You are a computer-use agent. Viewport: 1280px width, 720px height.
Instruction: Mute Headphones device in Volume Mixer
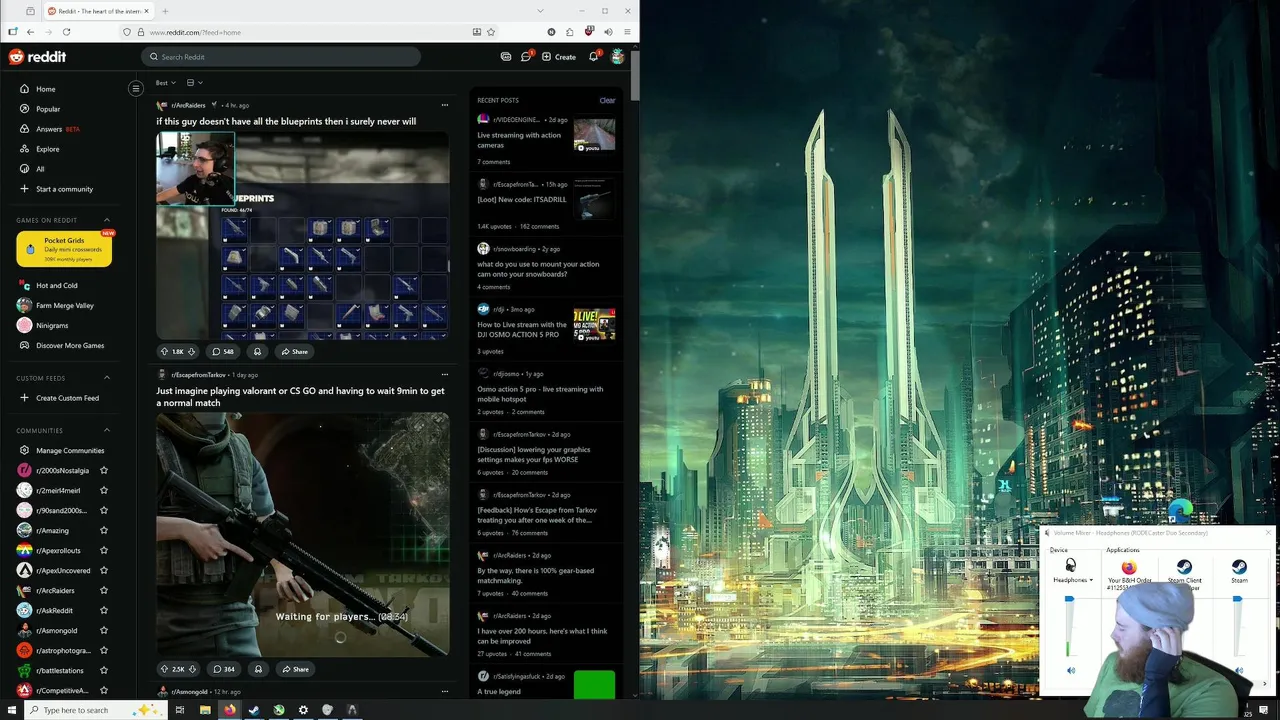pos(1071,670)
